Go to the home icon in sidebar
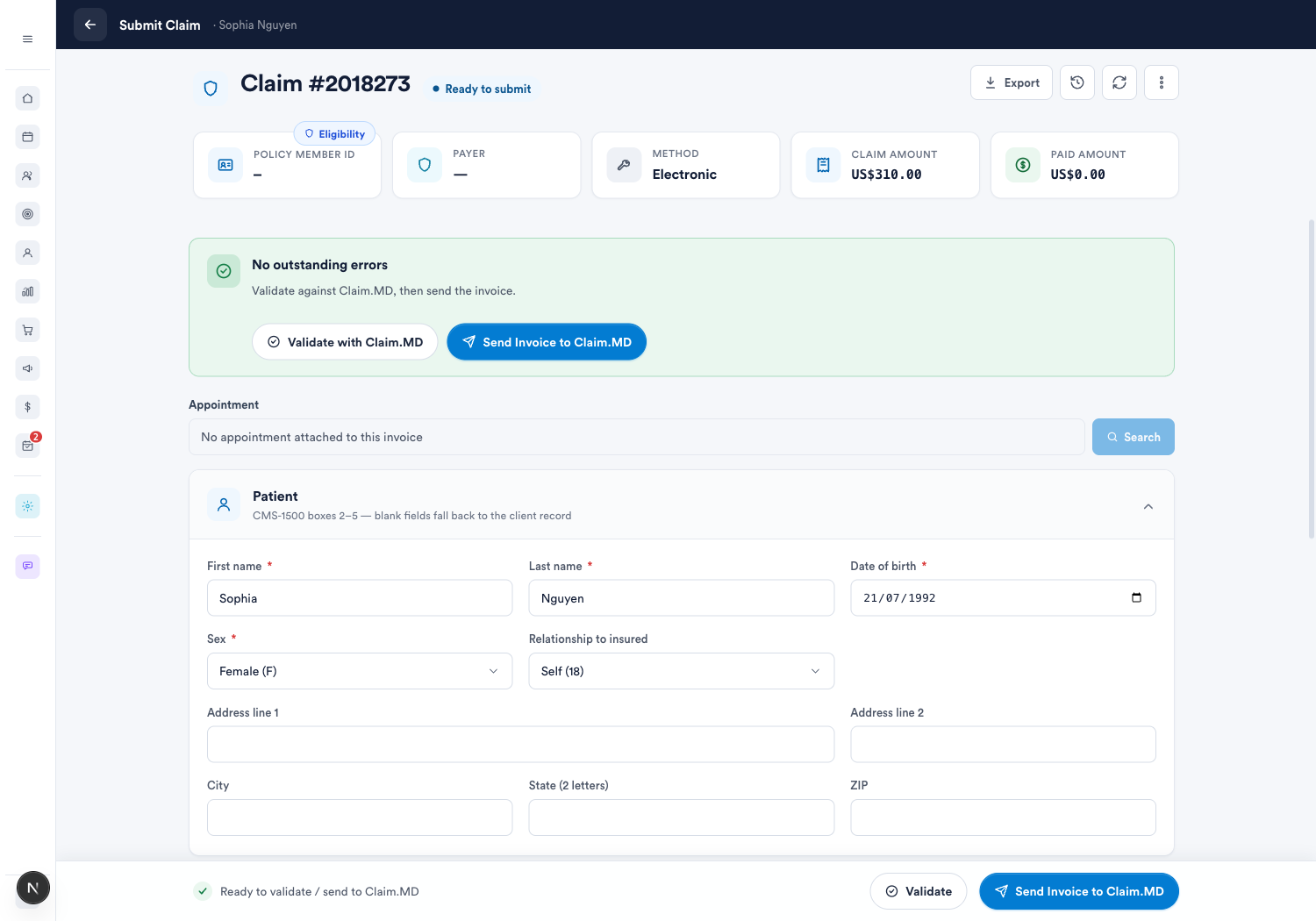The width and height of the screenshot is (1316, 921). (x=27, y=98)
